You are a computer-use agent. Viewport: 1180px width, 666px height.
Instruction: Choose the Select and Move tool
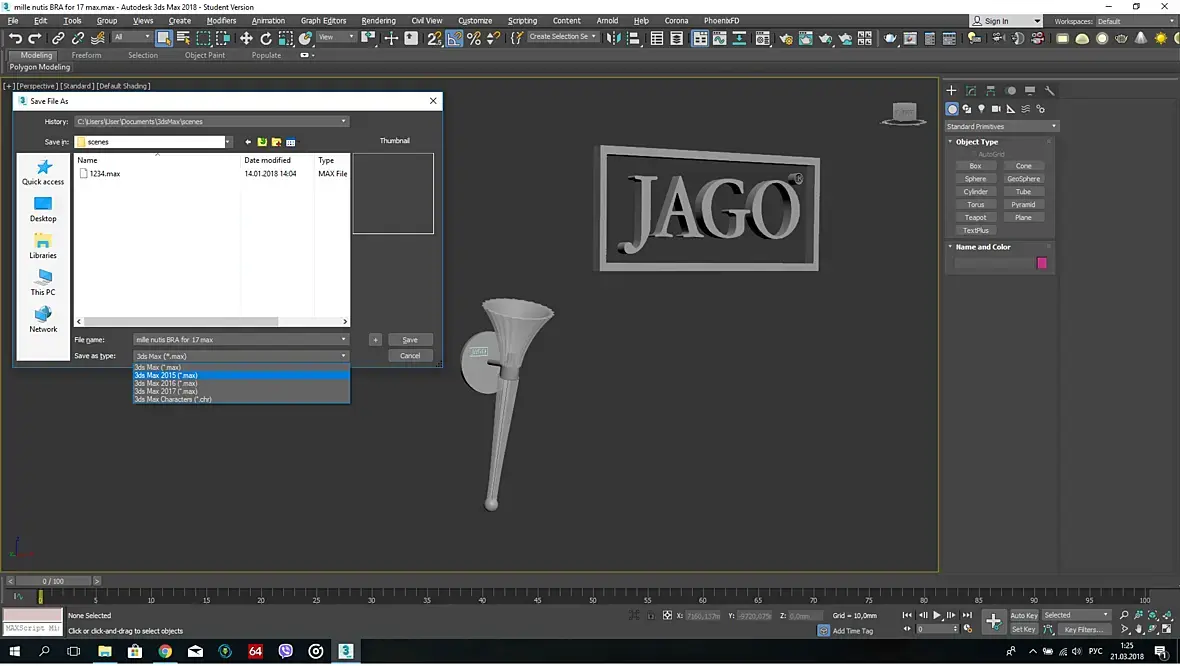tap(246, 38)
